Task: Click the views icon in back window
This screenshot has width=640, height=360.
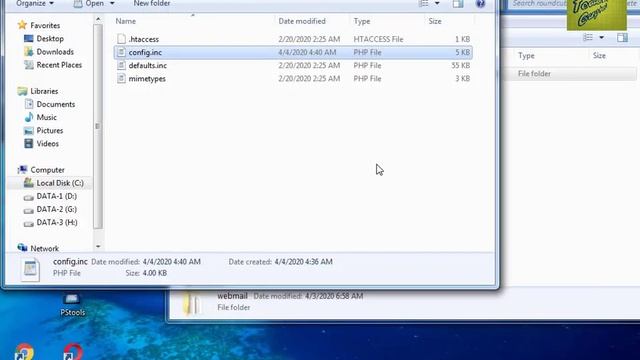Action: 588,38
